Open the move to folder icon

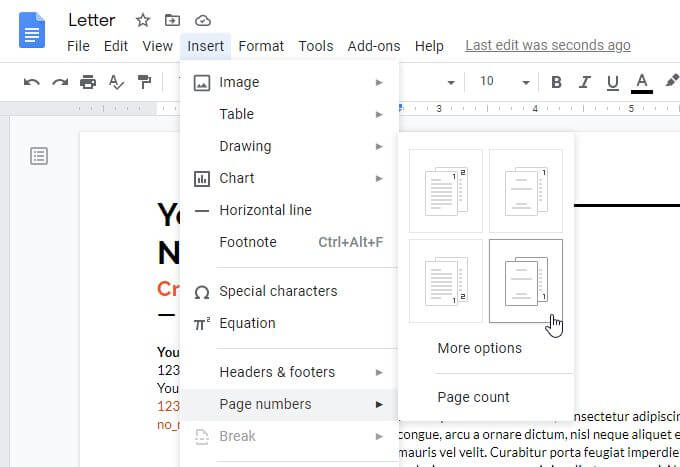173,20
